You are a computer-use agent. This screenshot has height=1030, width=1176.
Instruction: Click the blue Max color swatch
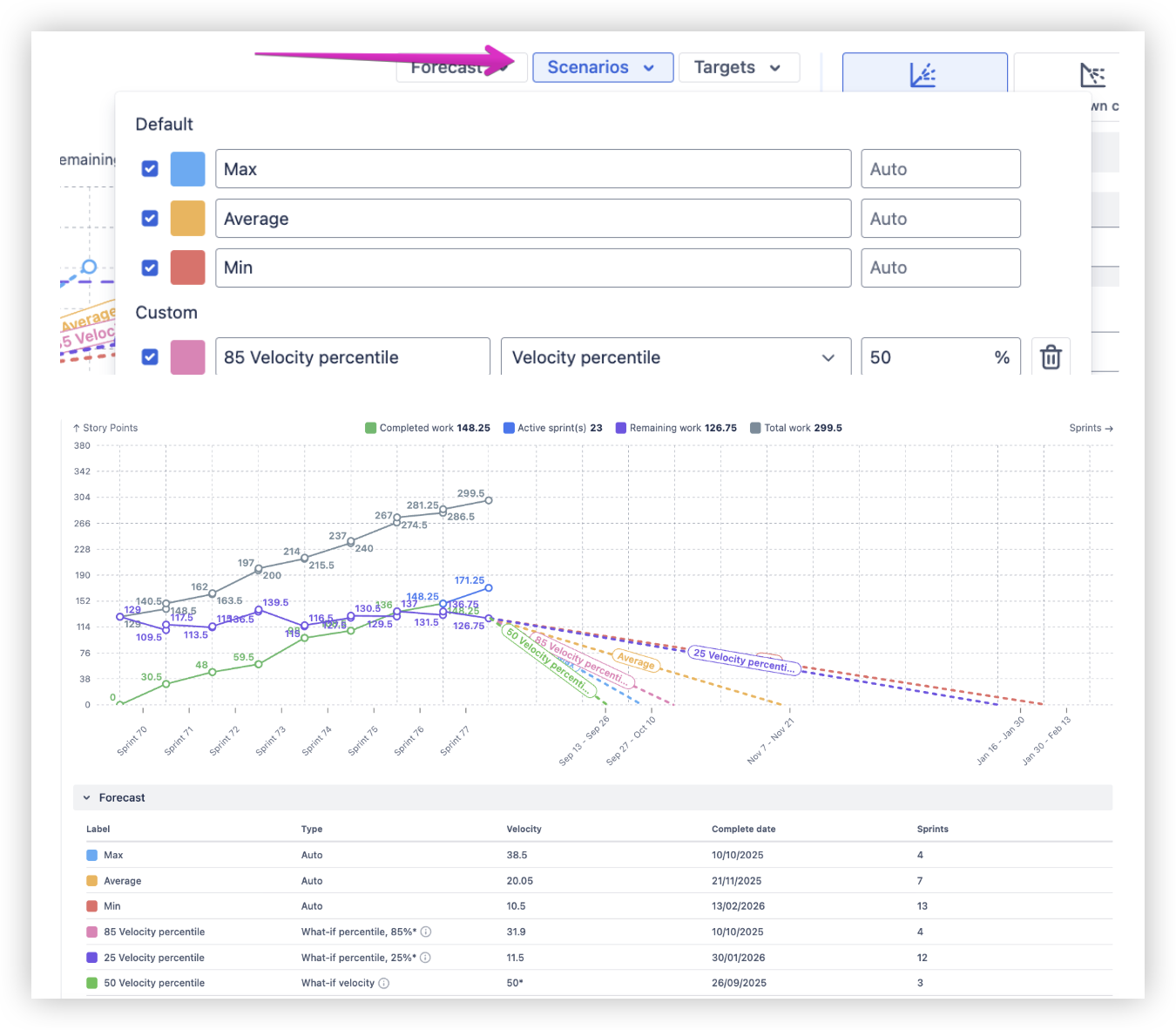click(187, 169)
